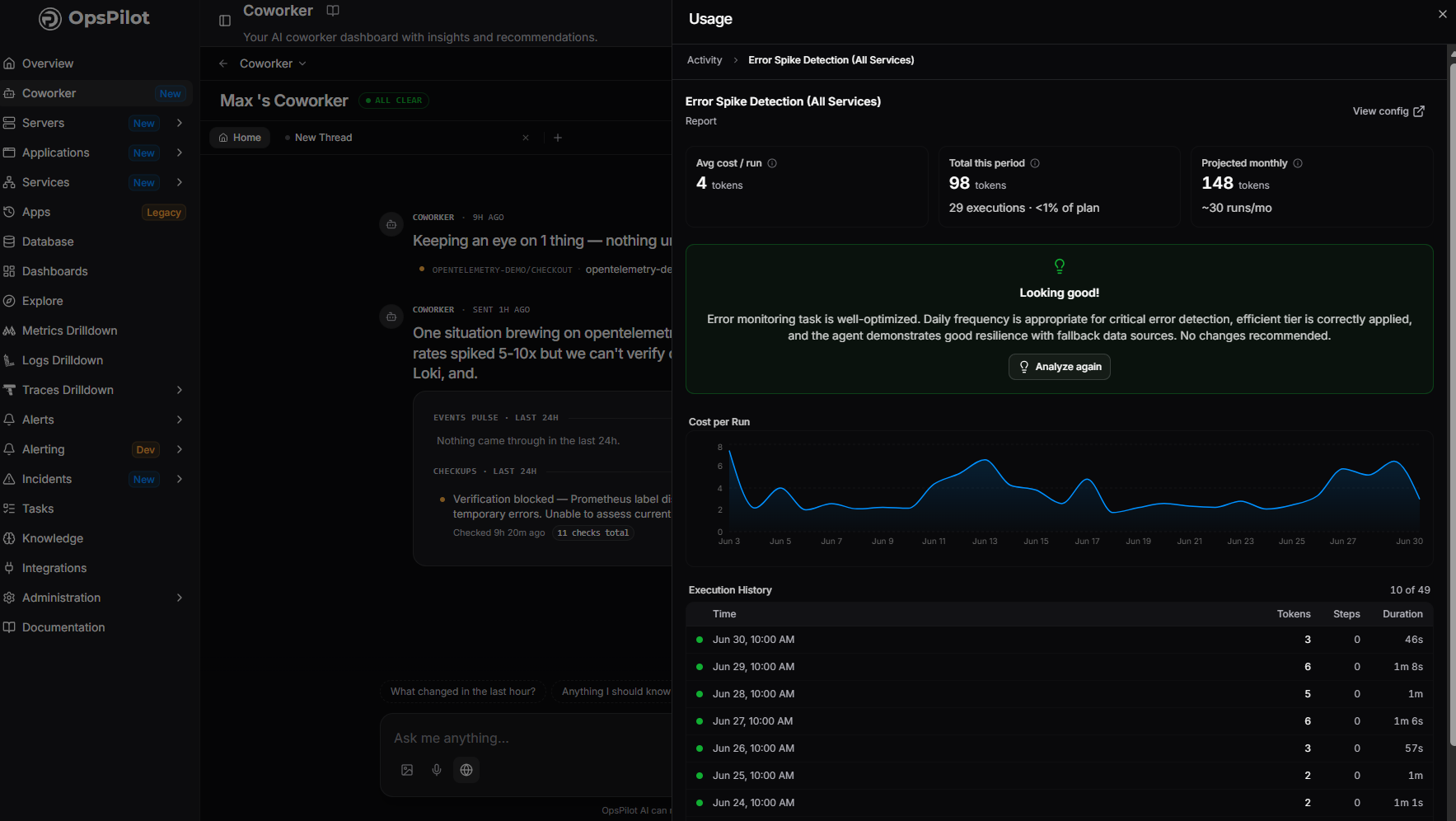Open the View config link
This screenshot has height=821, width=1456.
tap(1388, 111)
